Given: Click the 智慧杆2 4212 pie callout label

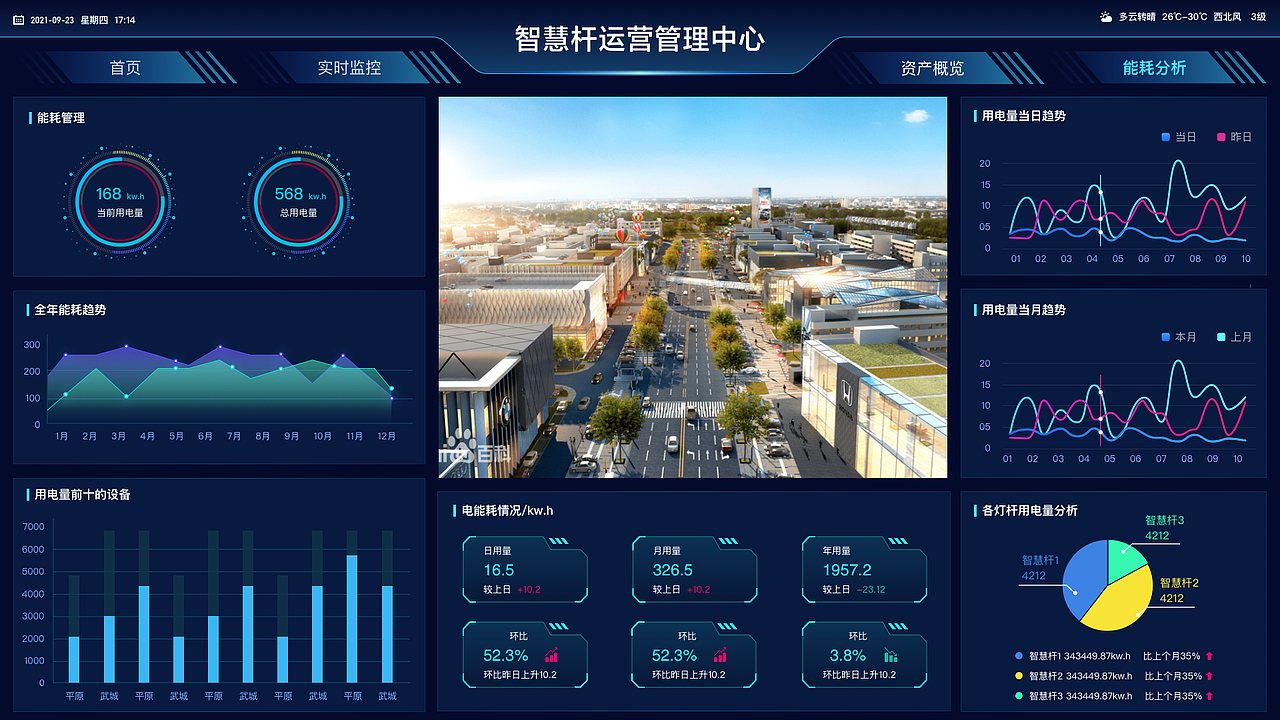Looking at the screenshot, I should coord(1179,591).
